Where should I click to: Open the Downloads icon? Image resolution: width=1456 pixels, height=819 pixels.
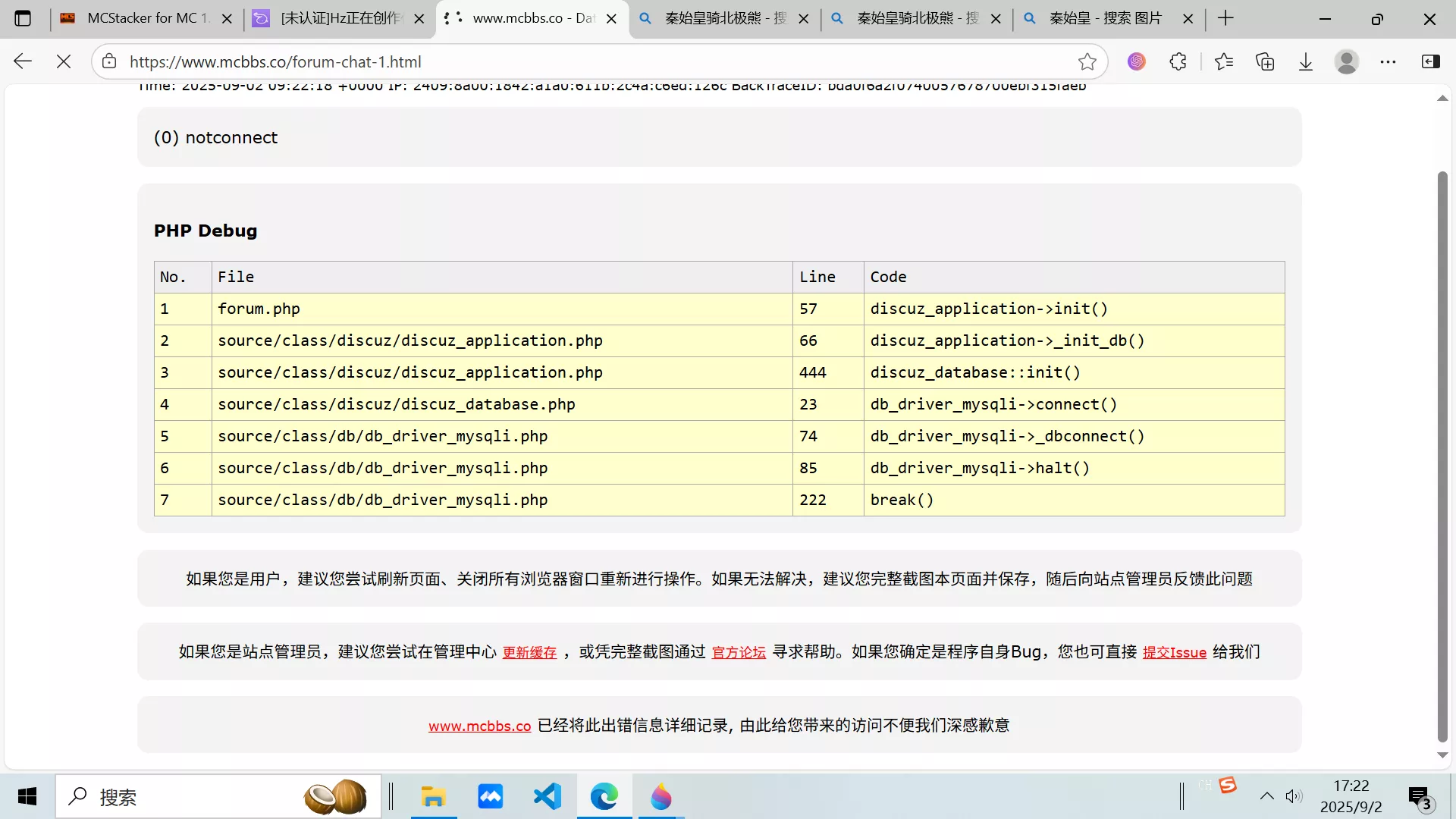(1304, 61)
